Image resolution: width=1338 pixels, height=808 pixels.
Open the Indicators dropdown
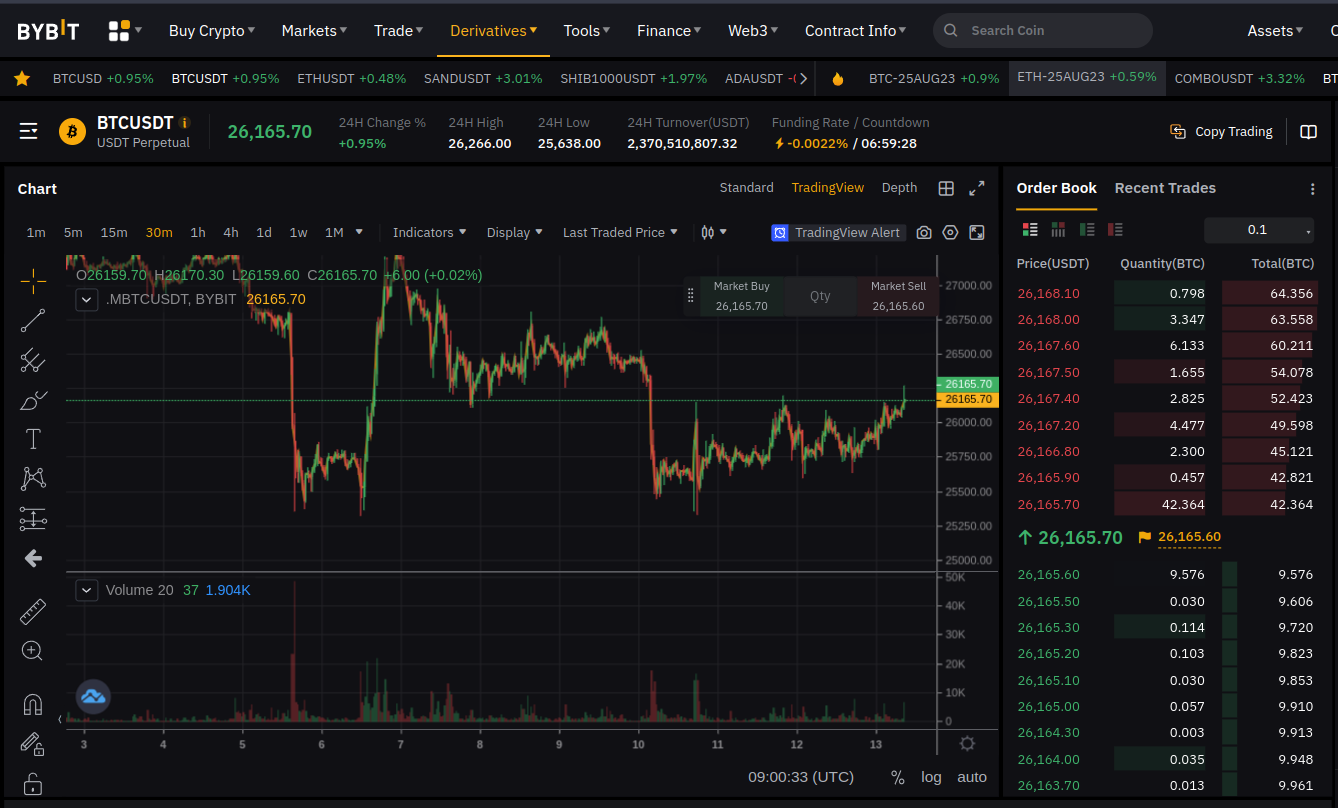(x=430, y=232)
